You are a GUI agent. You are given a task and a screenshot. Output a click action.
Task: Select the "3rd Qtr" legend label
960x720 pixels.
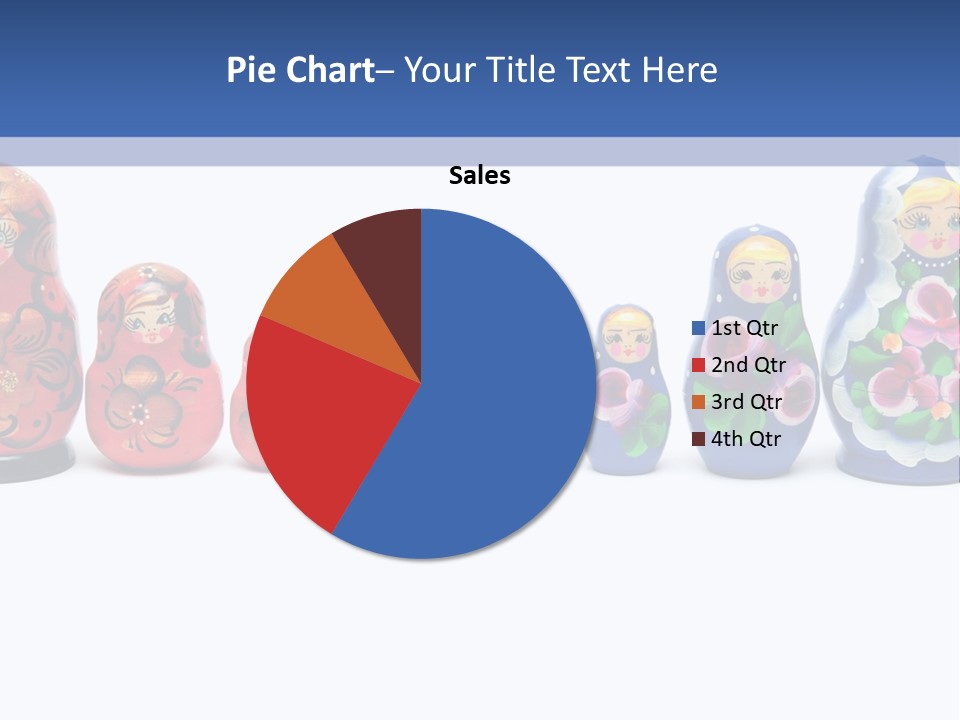(746, 402)
